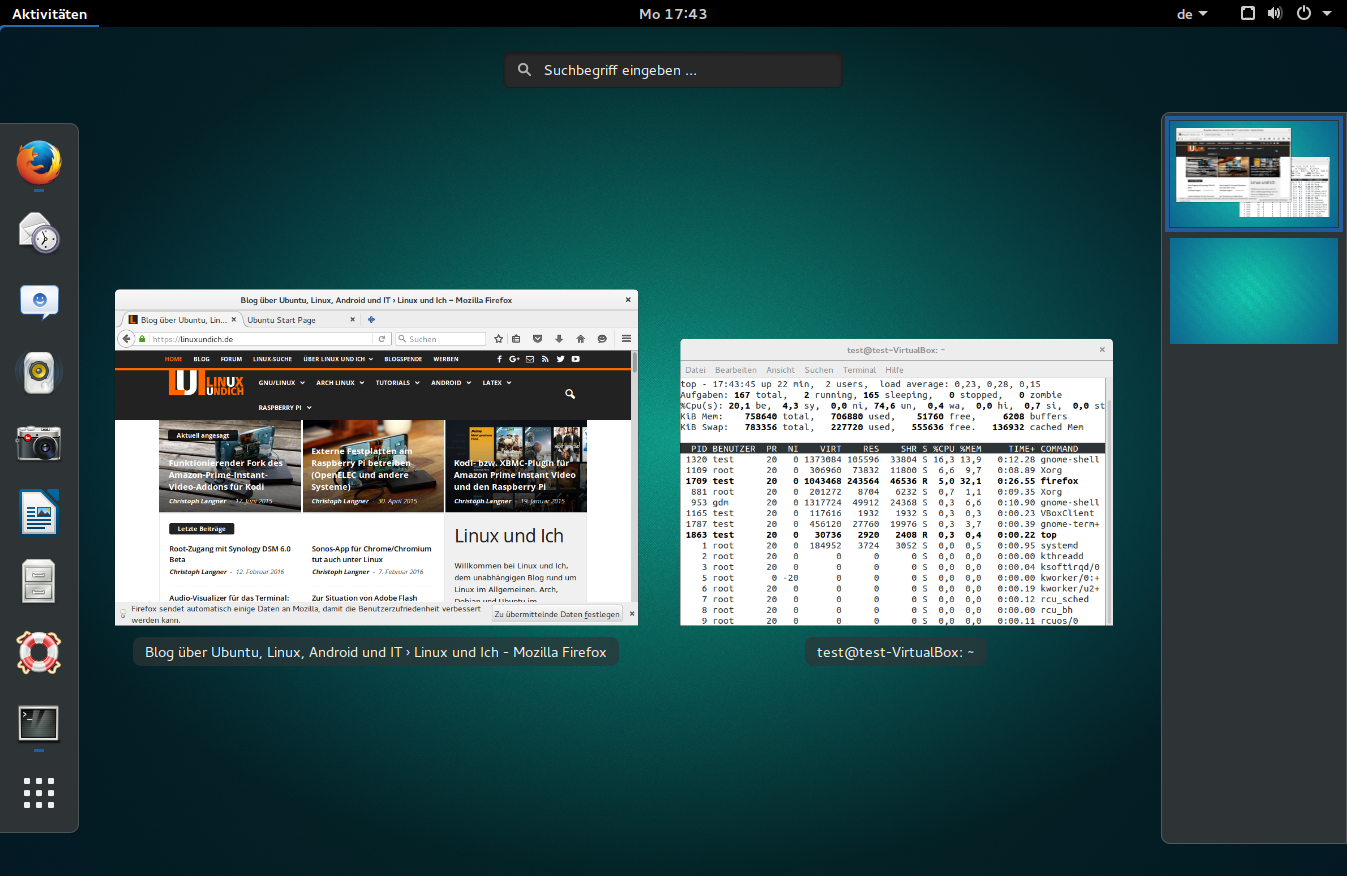Launch Firefox from the dock
Image resolution: width=1347 pixels, height=876 pixels.
[39, 163]
